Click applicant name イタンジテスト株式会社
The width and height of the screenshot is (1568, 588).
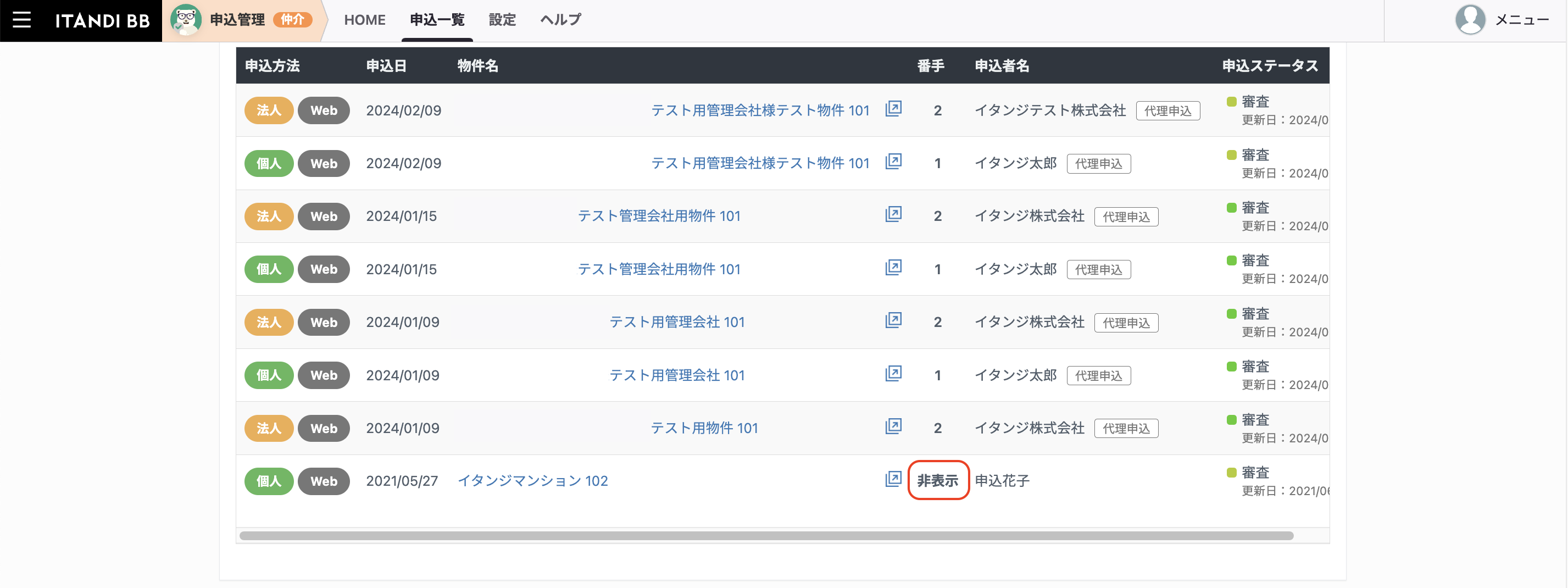[x=1050, y=110]
